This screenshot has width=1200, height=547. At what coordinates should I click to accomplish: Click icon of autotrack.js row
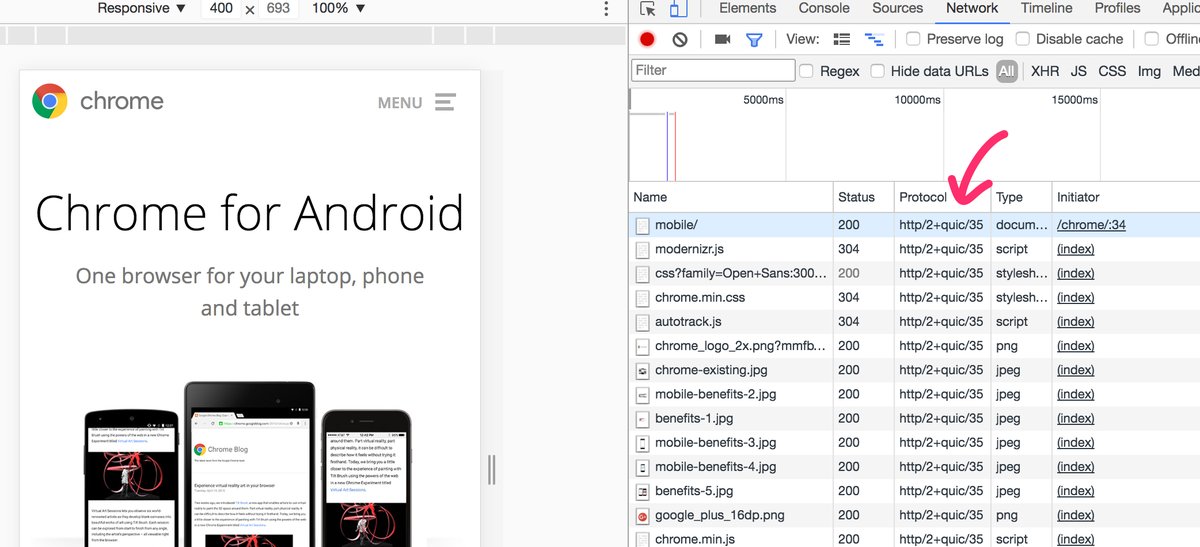(x=642, y=322)
